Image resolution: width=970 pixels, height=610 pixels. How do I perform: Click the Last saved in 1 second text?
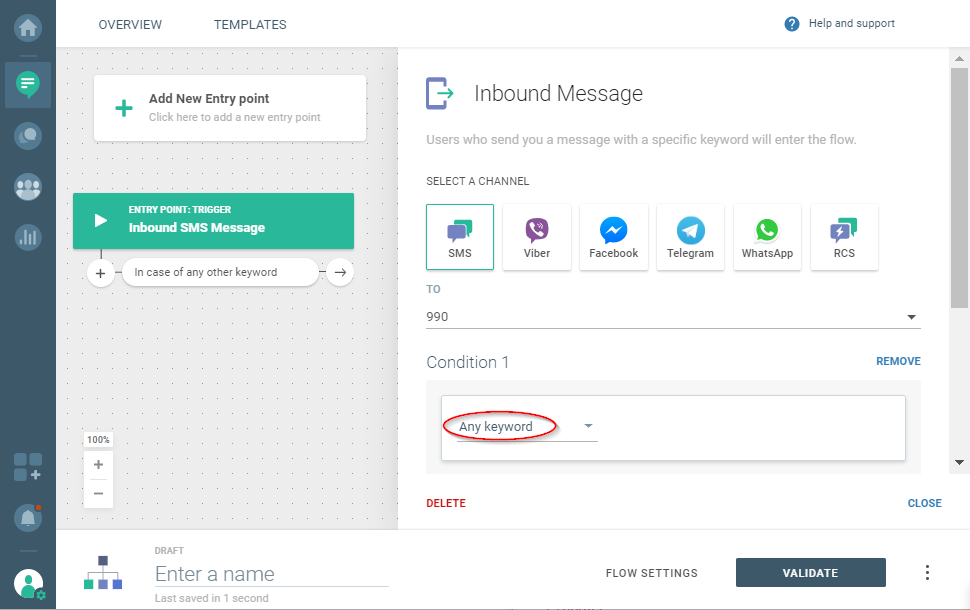click(212, 598)
